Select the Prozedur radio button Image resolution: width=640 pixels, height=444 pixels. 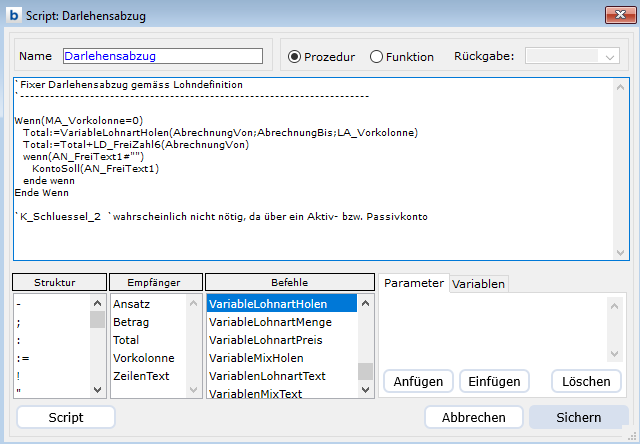294,57
